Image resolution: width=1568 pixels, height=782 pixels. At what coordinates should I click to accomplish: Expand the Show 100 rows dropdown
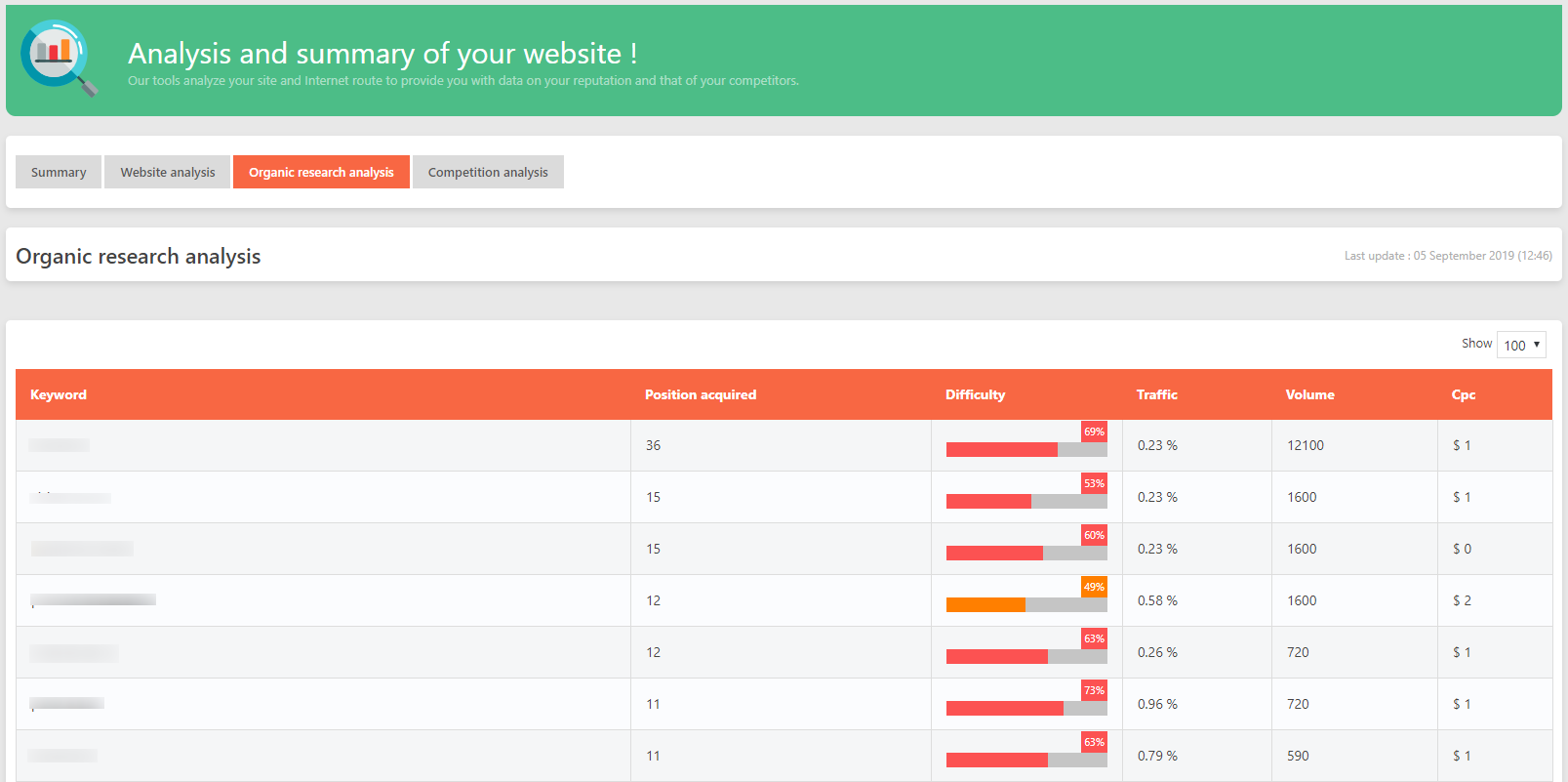point(1520,345)
